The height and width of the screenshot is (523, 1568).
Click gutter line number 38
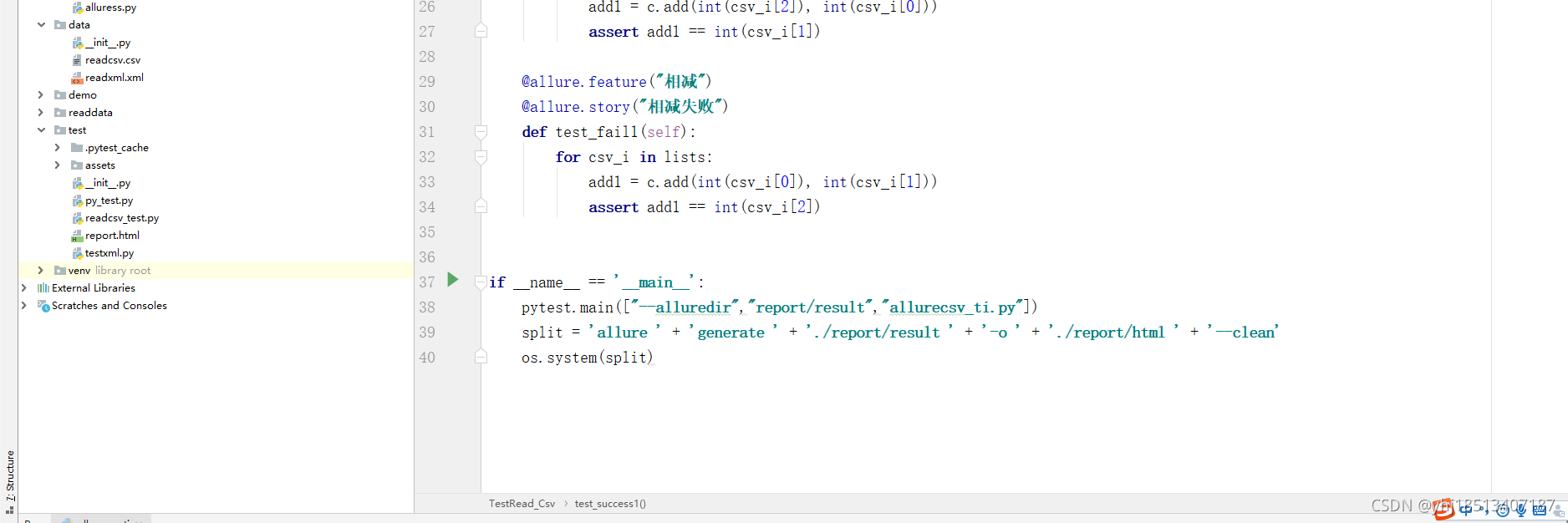427,307
